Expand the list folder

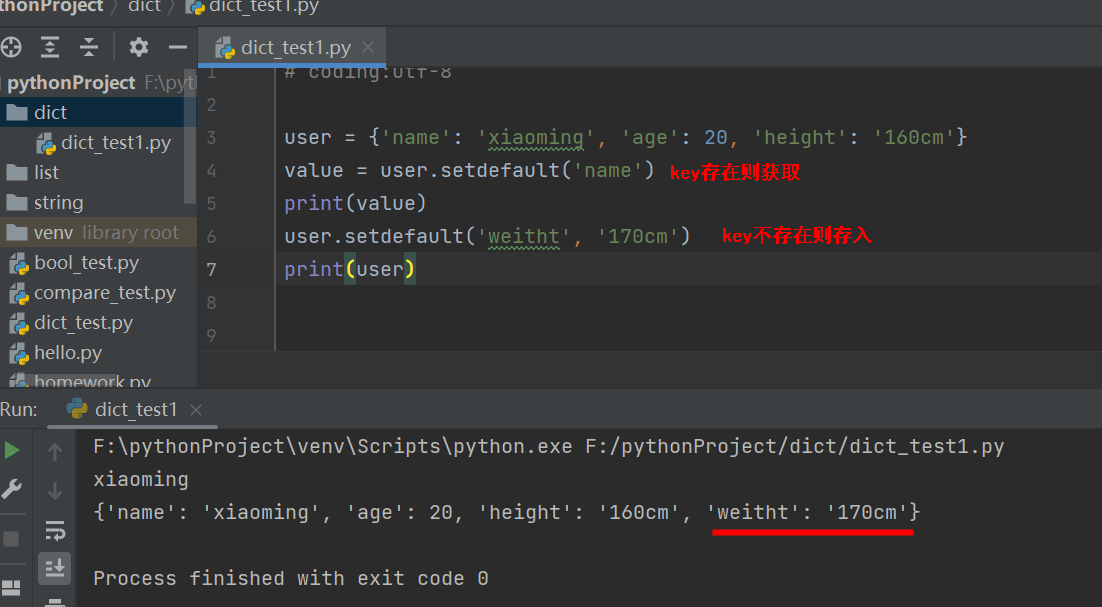click(x=46, y=172)
